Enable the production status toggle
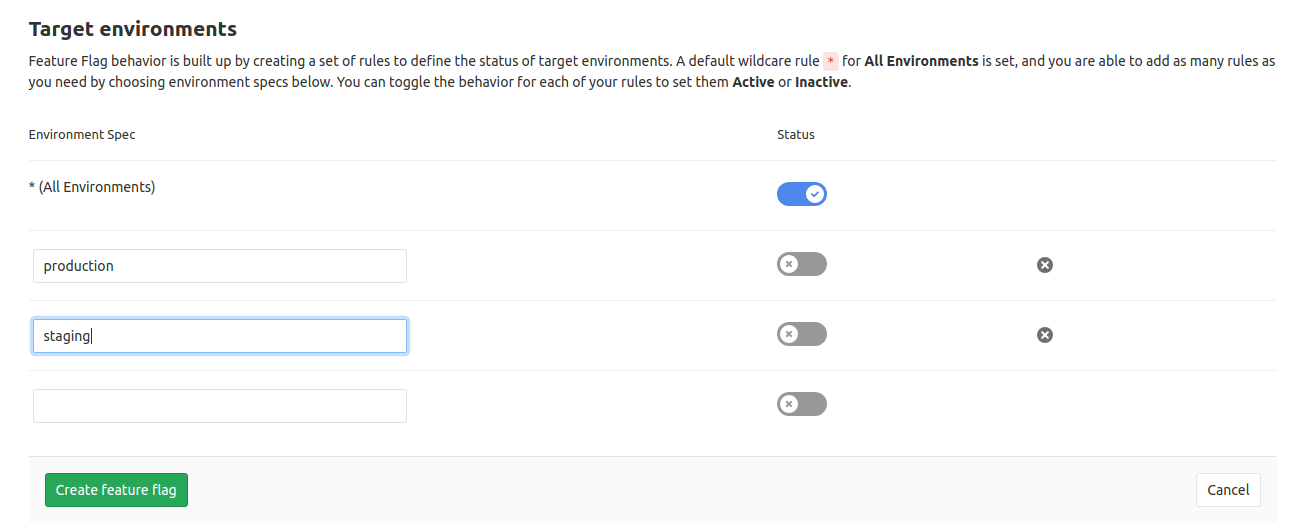This screenshot has width=1303, height=532. pyautogui.click(x=802, y=264)
